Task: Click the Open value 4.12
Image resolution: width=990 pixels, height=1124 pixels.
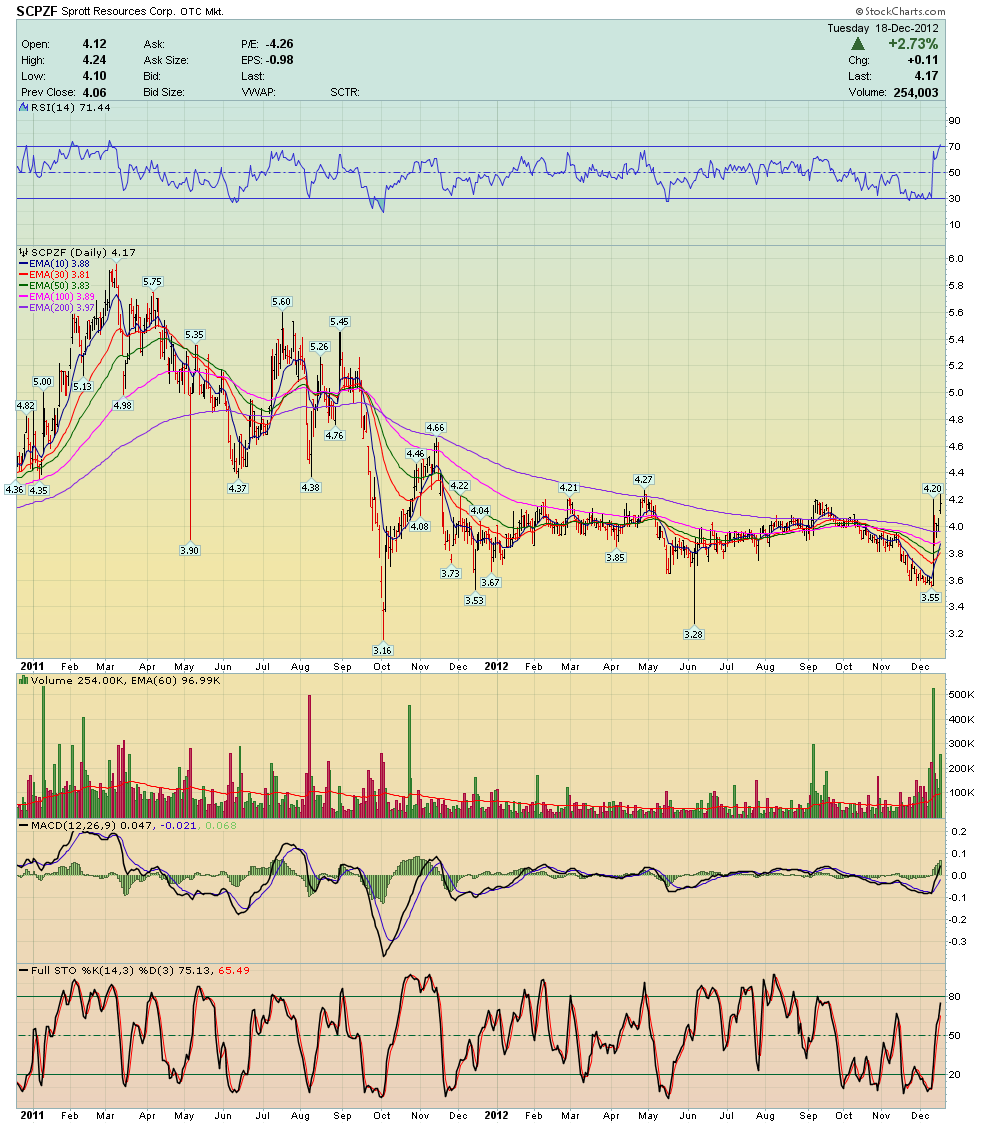Action: [95, 44]
